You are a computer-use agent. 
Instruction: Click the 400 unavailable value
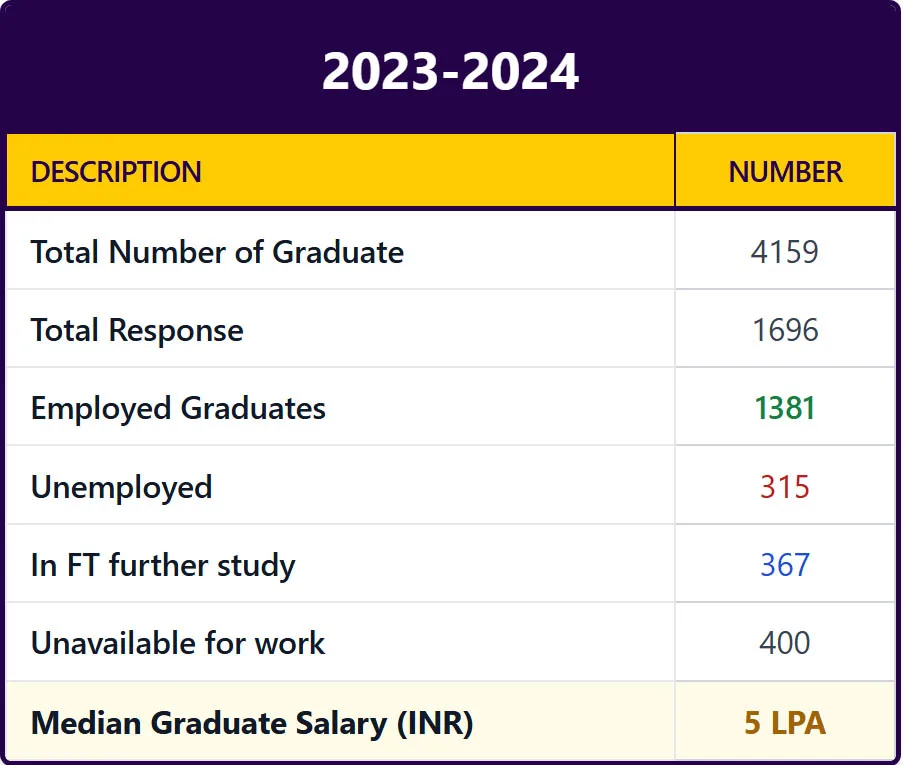[x=785, y=643]
